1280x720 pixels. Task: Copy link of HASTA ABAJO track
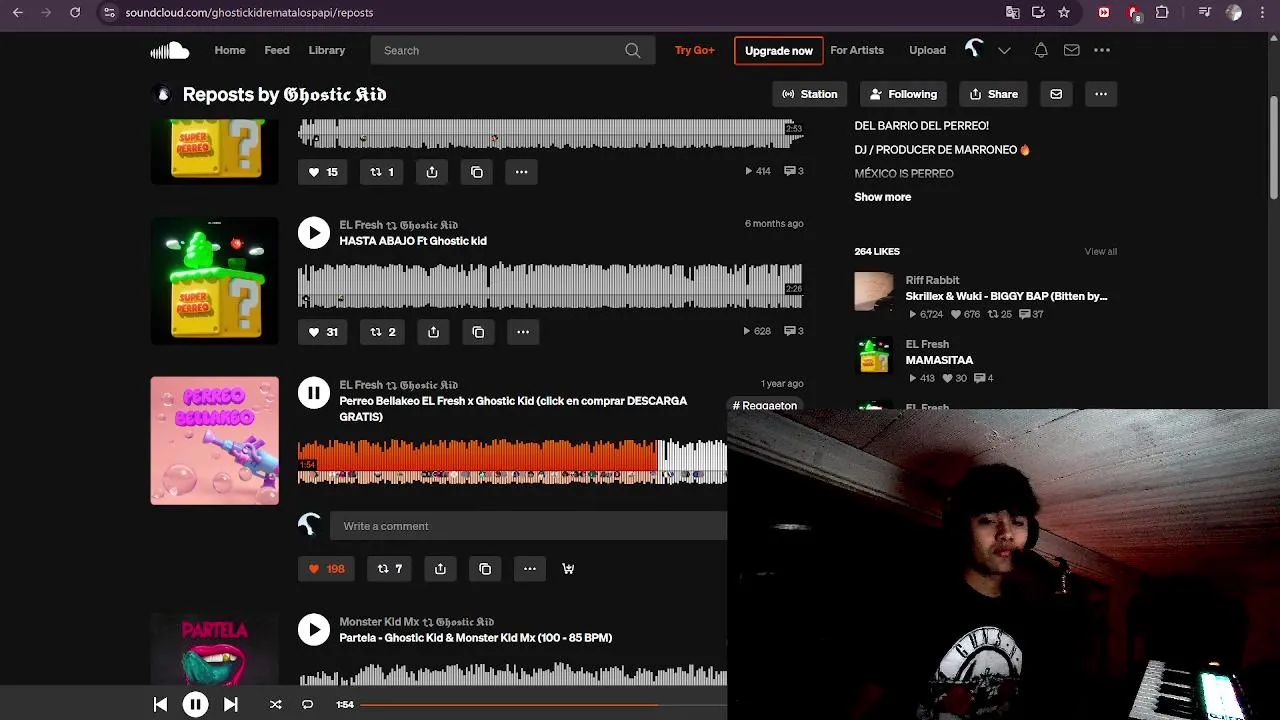478,332
